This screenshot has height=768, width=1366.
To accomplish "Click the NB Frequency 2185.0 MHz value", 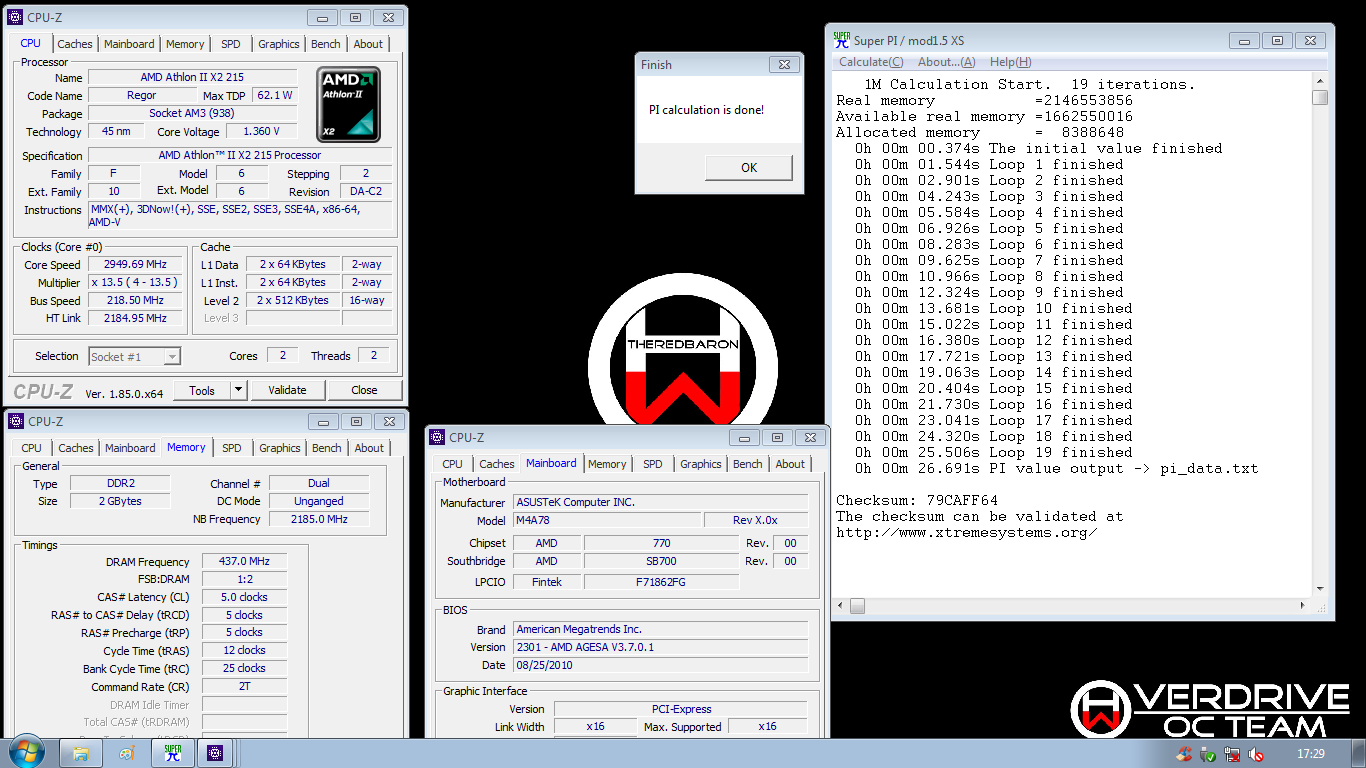I will point(319,519).
